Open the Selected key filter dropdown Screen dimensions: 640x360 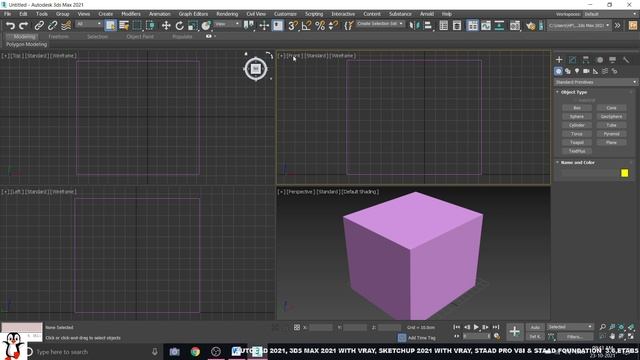coord(569,327)
